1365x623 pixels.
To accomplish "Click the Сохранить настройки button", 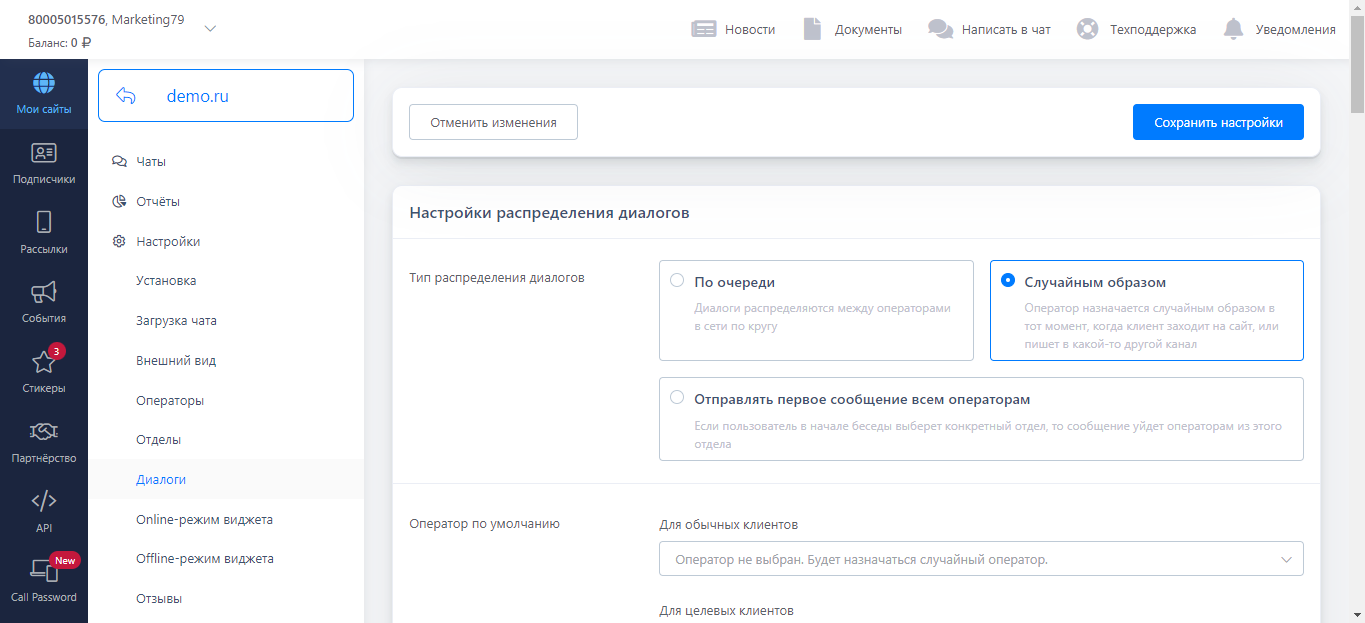I will point(1217,122).
